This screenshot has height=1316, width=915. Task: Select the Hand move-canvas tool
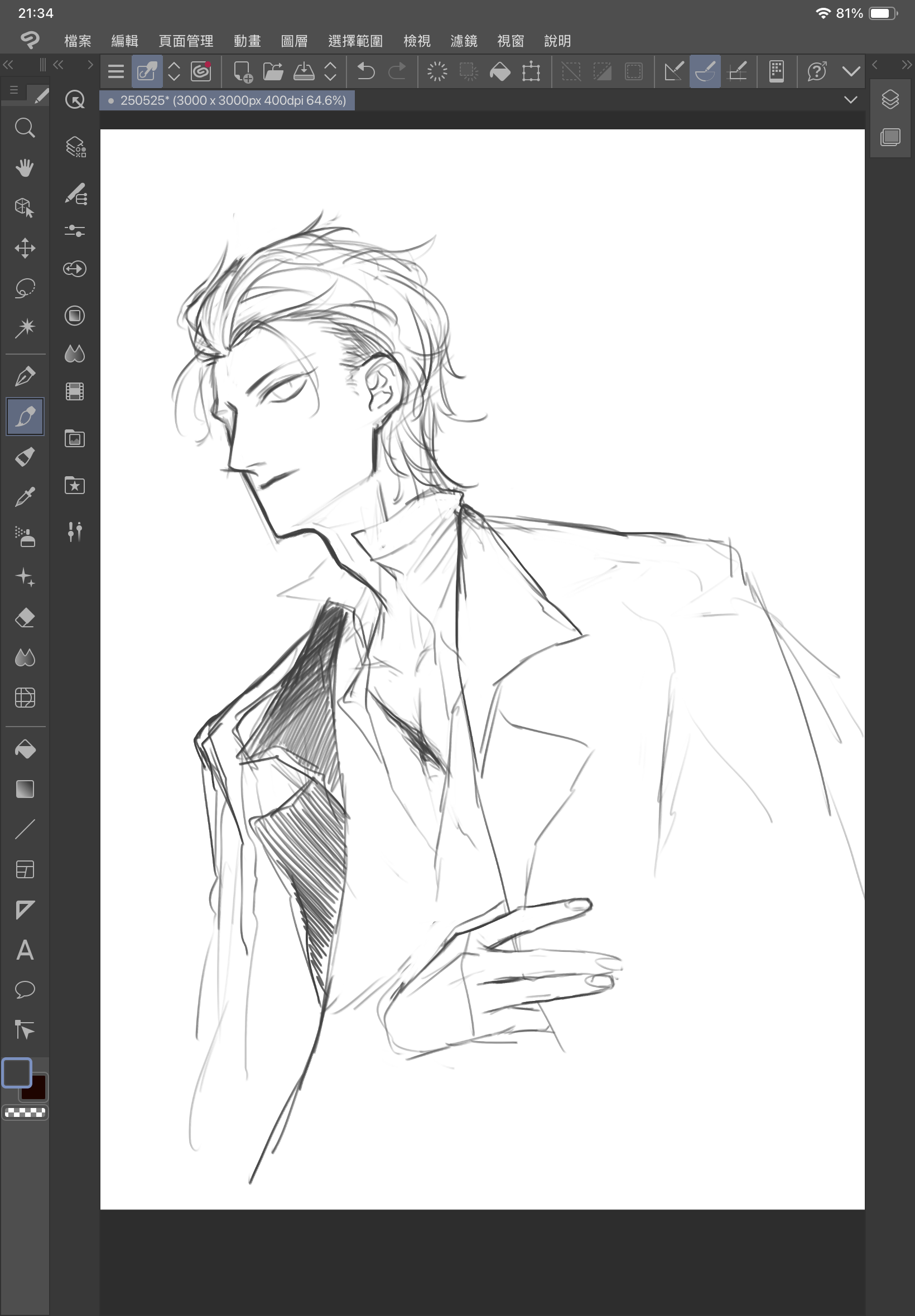tap(25, 168)
